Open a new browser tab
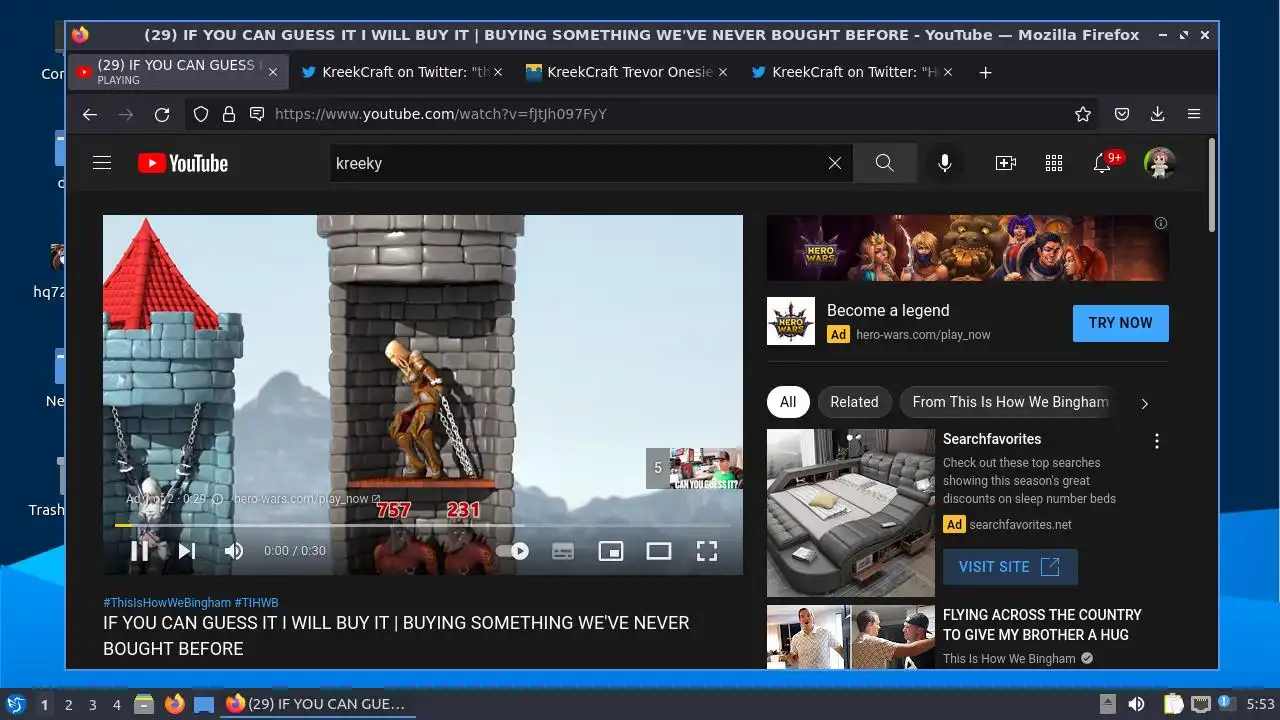This screenshot has width=1280, height=720. point(985,72)
